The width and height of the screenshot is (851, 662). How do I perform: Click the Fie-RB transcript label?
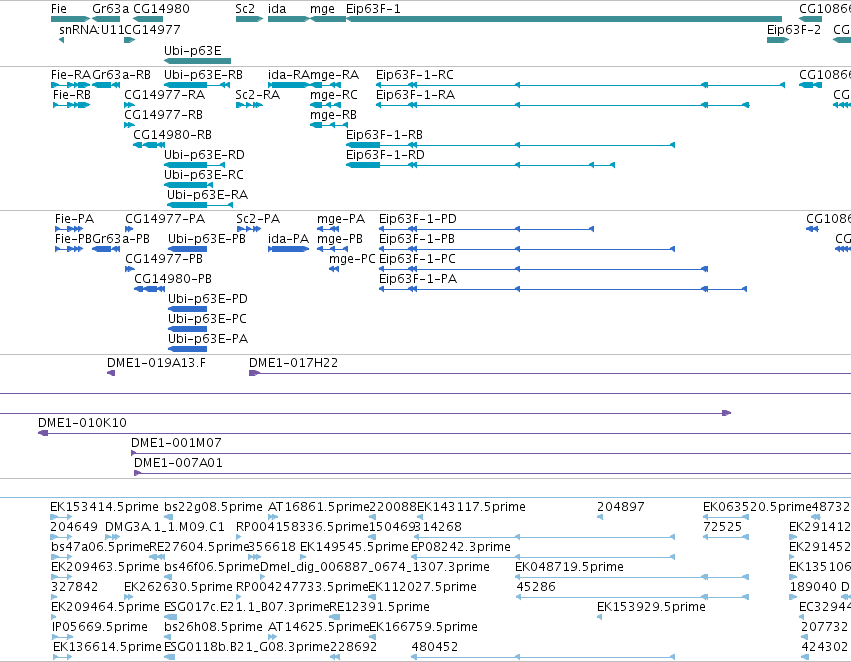pos(72,95)
